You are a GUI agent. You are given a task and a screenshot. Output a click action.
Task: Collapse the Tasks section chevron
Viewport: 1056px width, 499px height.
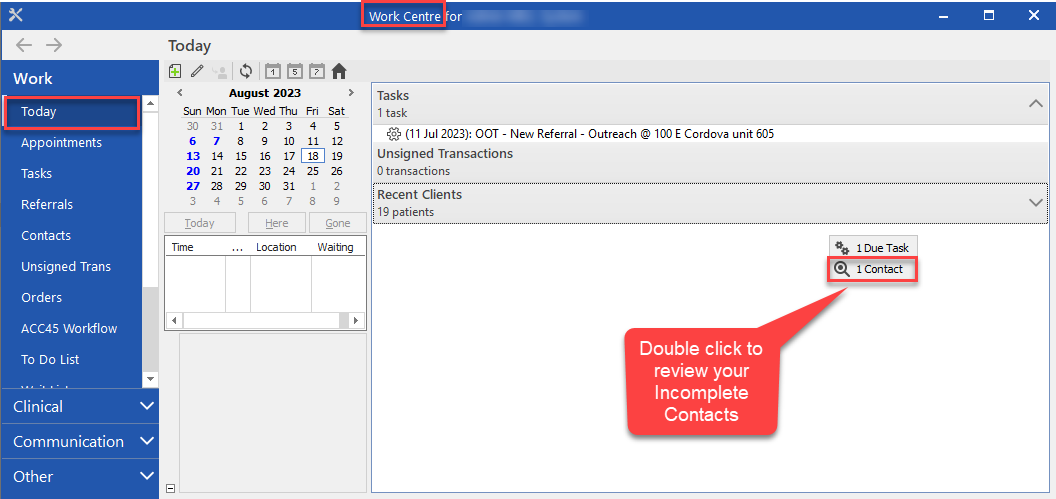1035,103
